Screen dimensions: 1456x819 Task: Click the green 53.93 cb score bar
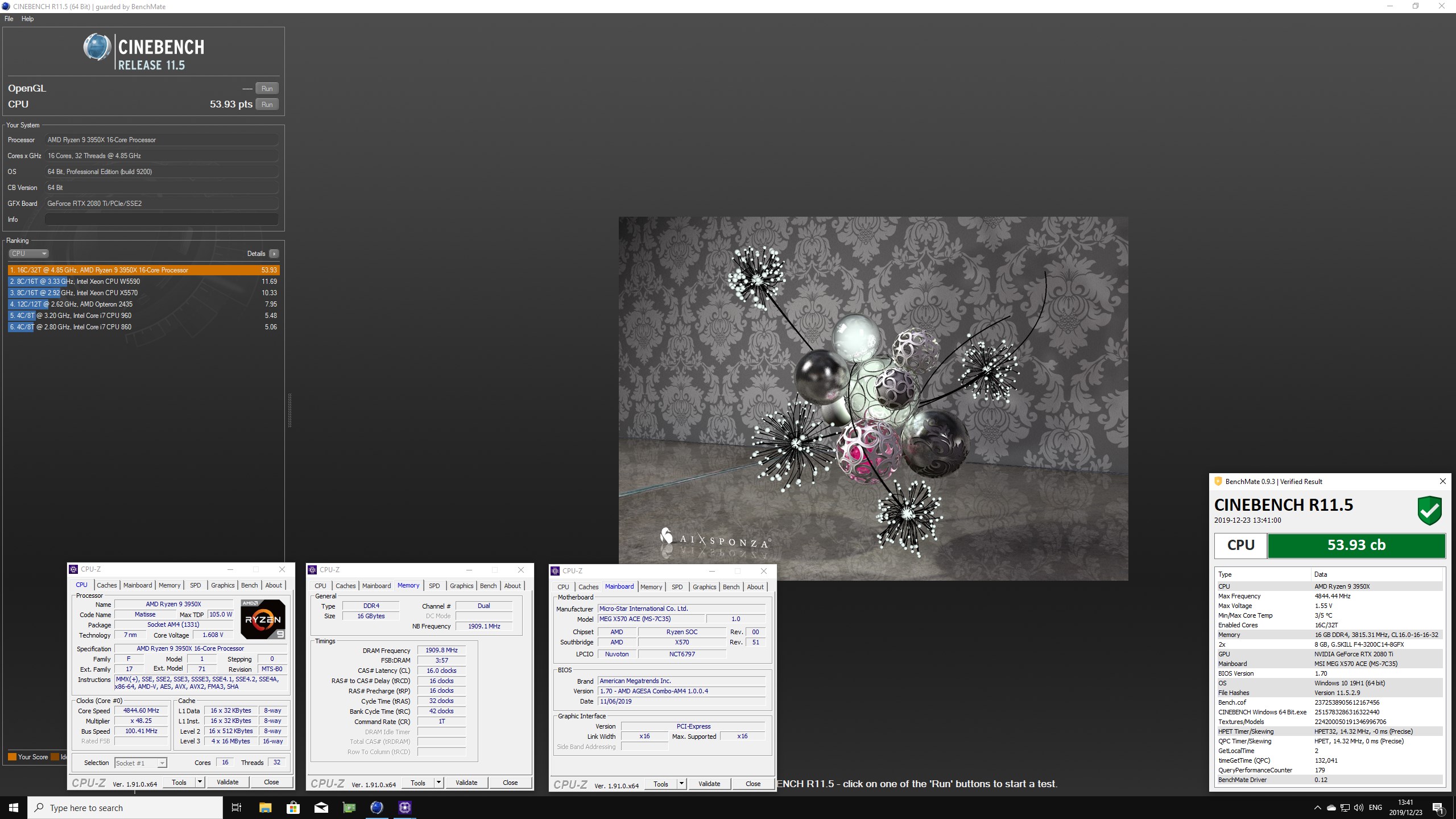tap(1356, 545)
